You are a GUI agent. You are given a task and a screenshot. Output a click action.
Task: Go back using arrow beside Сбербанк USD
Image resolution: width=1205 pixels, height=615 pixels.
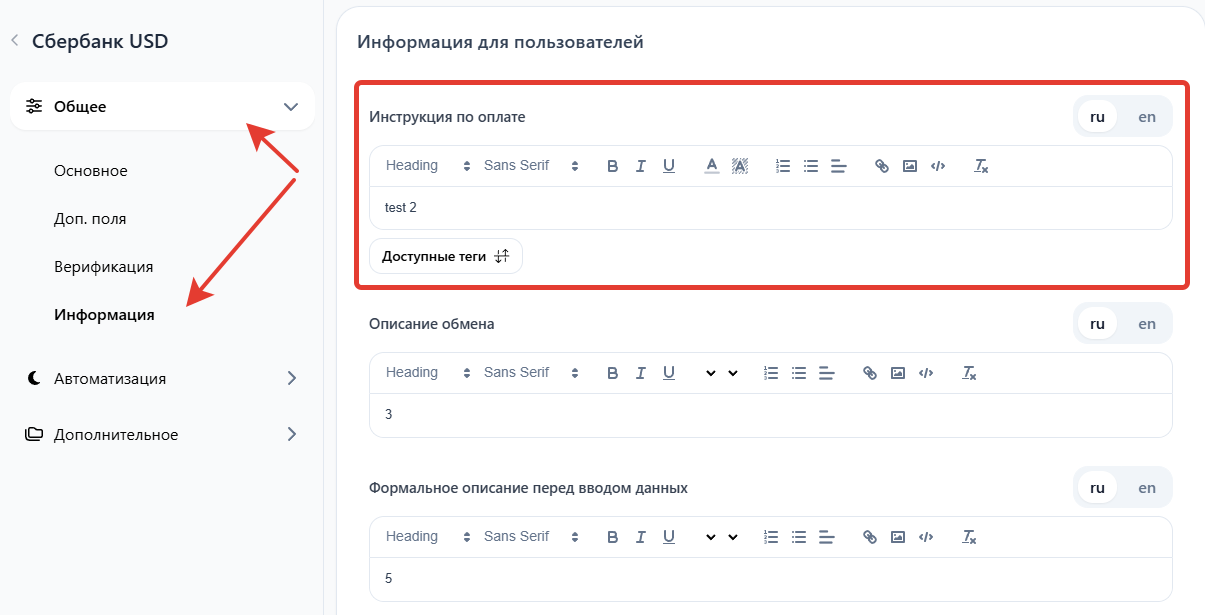point(15,41)
